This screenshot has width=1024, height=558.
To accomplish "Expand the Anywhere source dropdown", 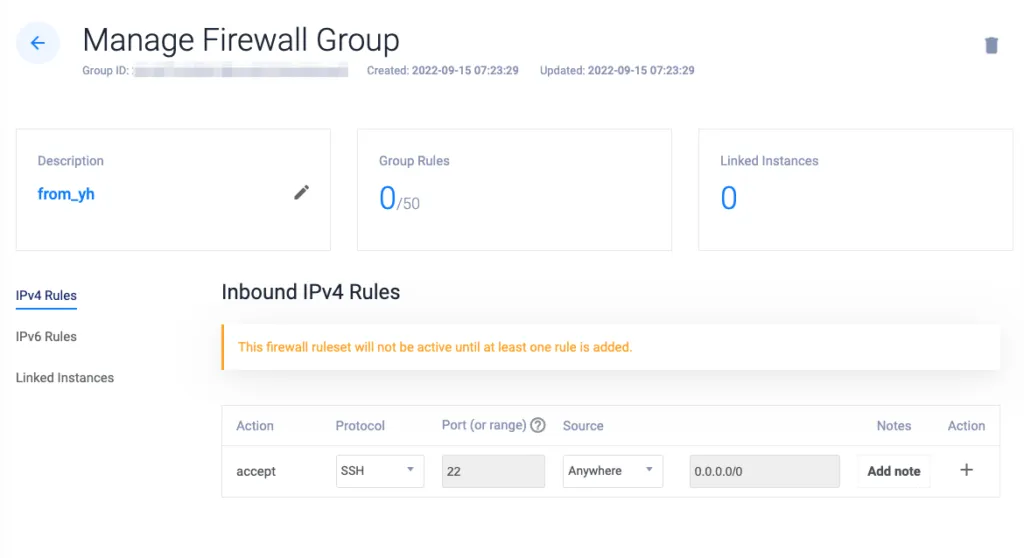I will coord(613,471).
